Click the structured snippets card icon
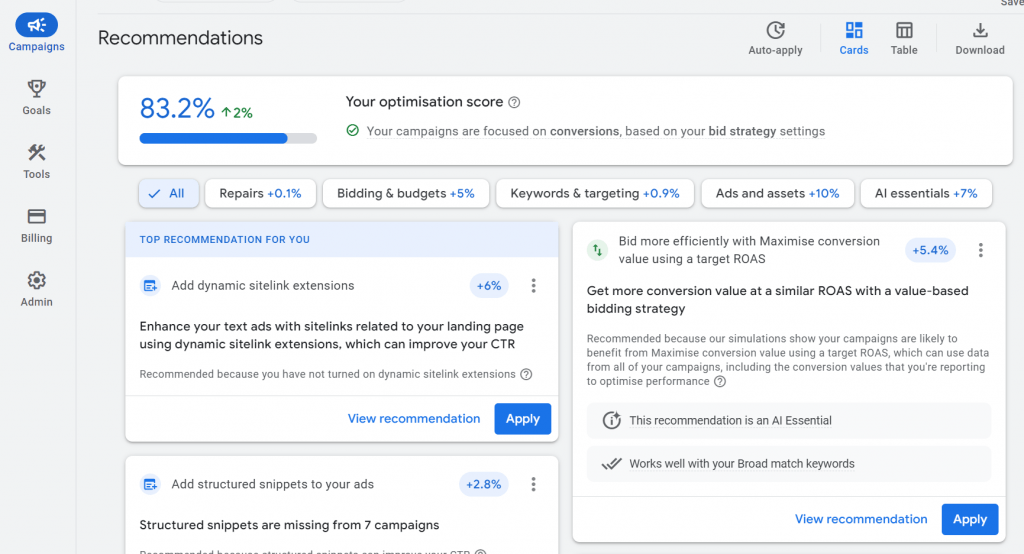1024x554 pixels. 150,484
